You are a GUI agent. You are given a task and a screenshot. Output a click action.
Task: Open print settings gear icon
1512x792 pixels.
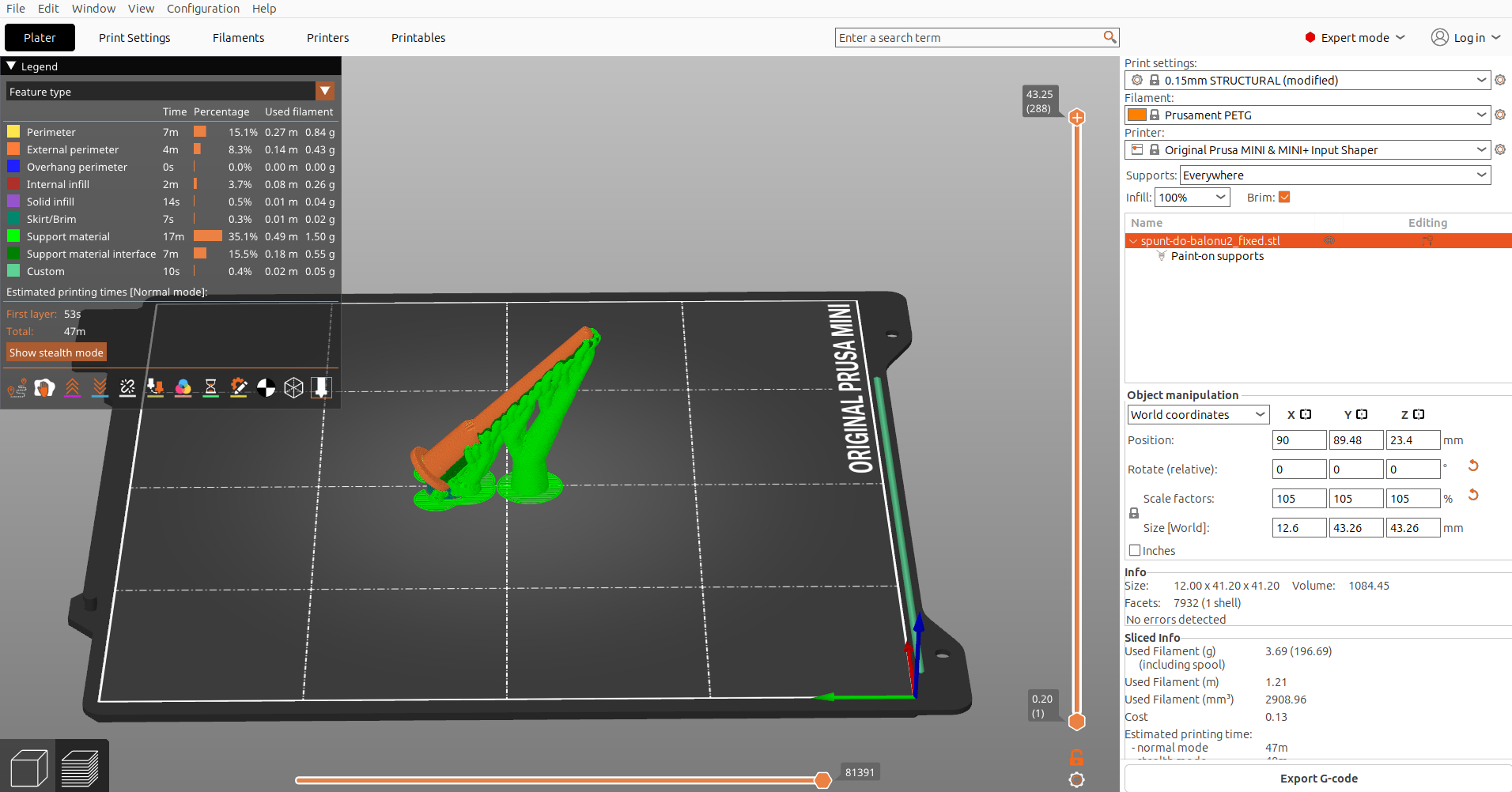pyautogui.click(x=1500, y=80)
